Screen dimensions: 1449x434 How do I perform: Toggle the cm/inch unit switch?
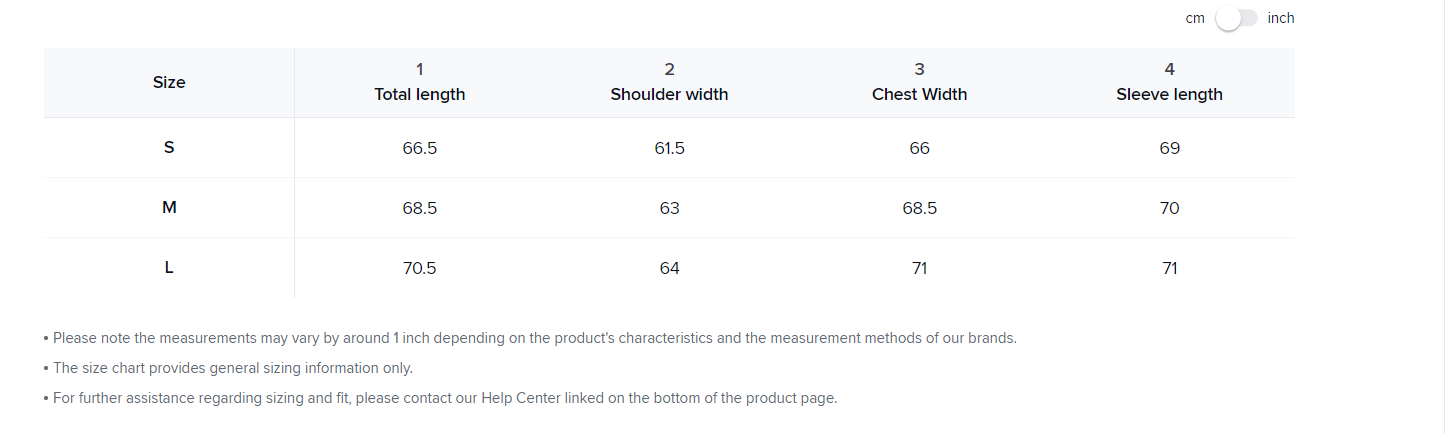pyautogui.click(x=1236, y=19)
